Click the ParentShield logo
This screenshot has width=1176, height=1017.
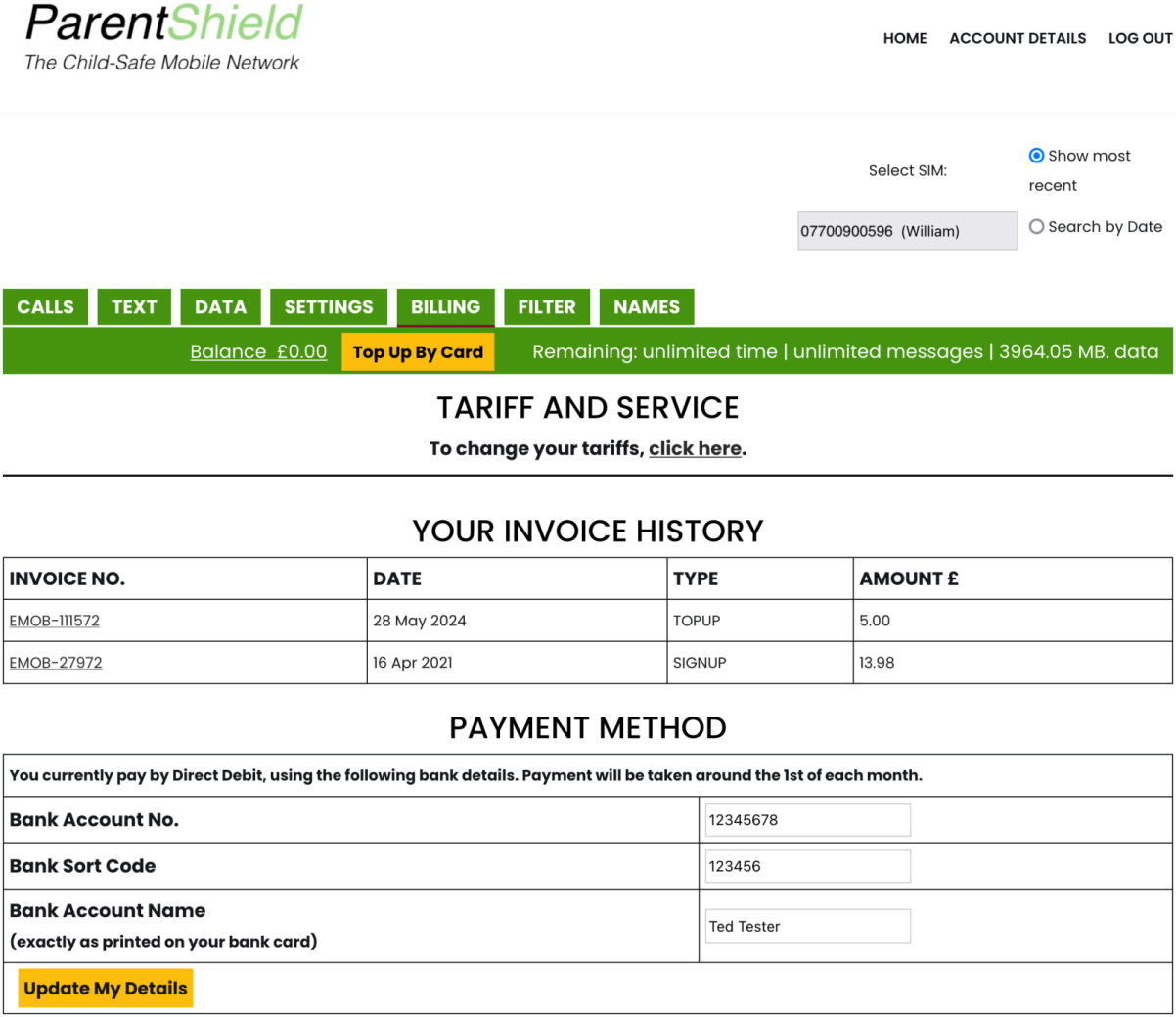click(x=162, y=29)
